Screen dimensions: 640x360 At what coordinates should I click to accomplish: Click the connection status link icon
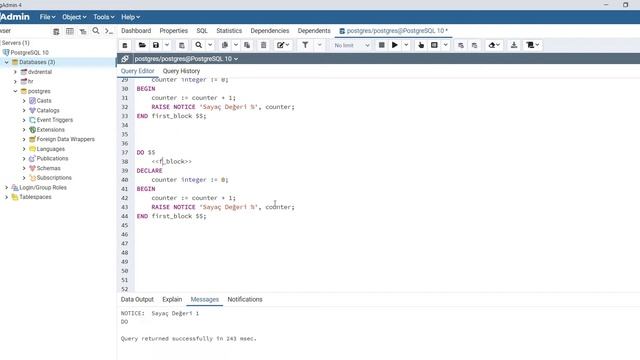coord(125,59)
